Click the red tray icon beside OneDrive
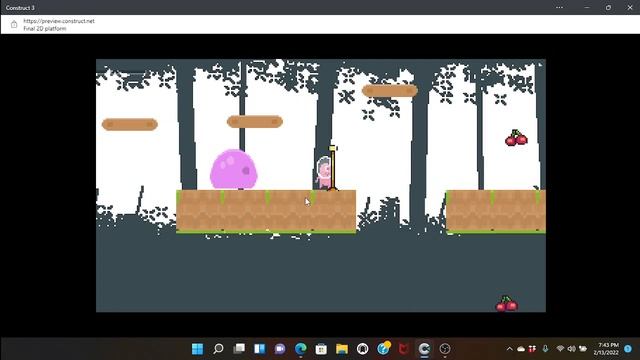The height and width of the screenshot is (360, 640). pyautogui.click(x=532, y=349)
